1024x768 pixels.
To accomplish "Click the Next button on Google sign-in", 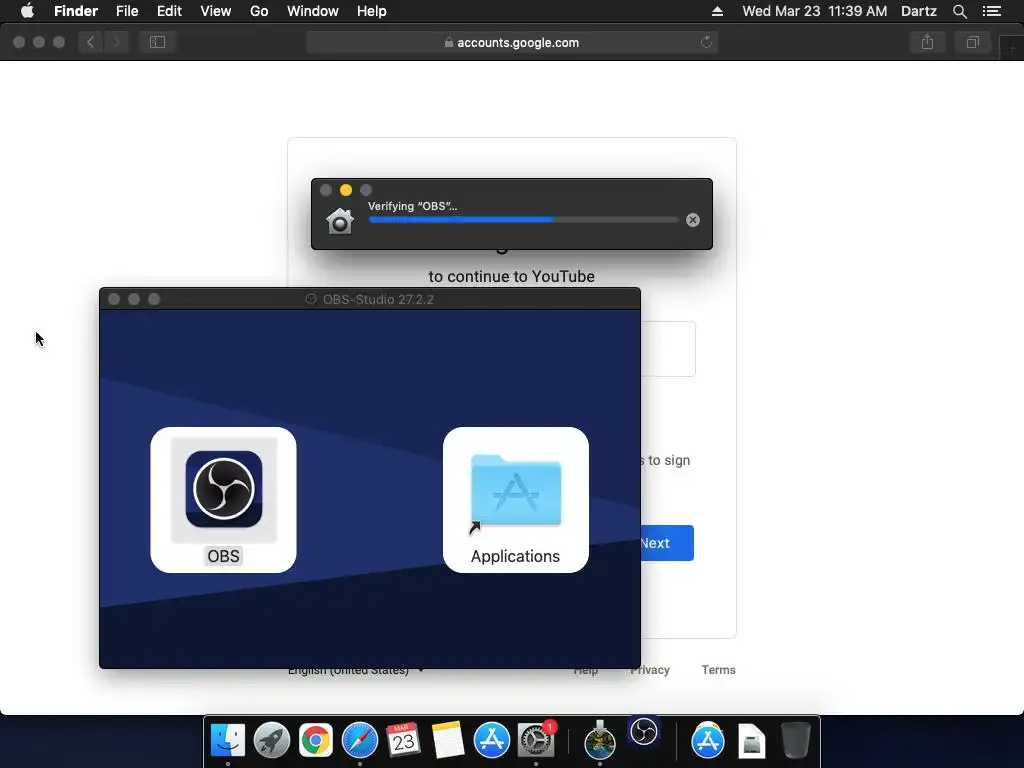I will [x=667, y=543].
